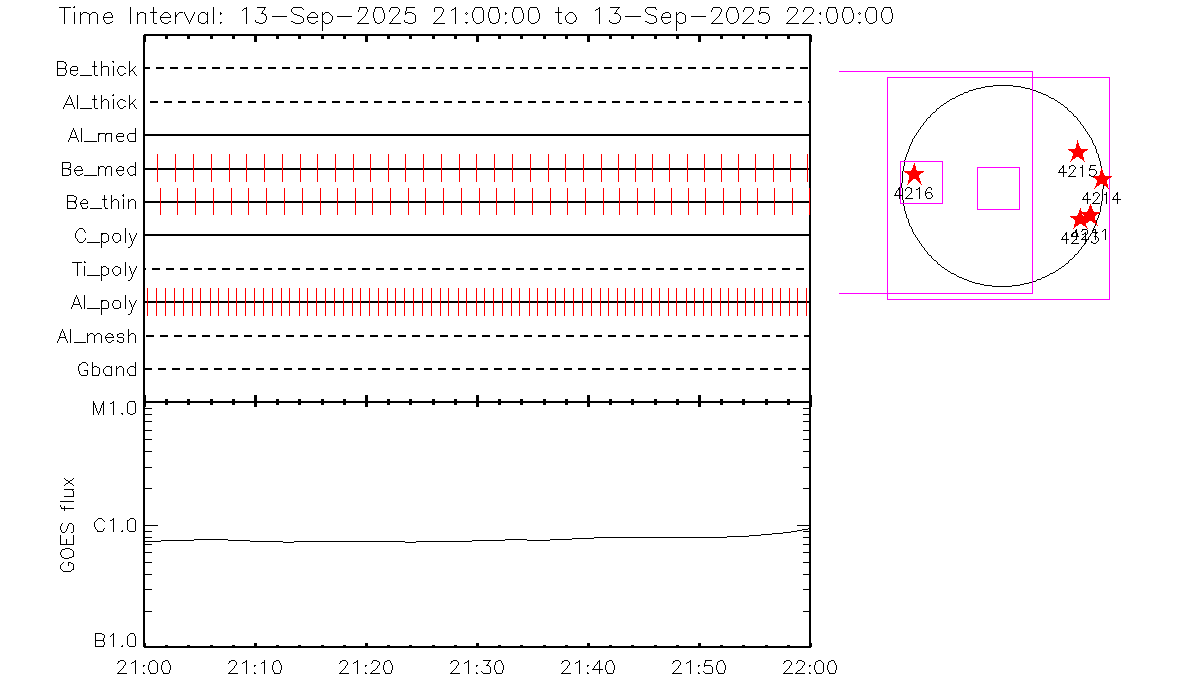This screenshot has height=700, width=1200.
Task: Click the M1.0 flux level label
Action: (113, 408)
